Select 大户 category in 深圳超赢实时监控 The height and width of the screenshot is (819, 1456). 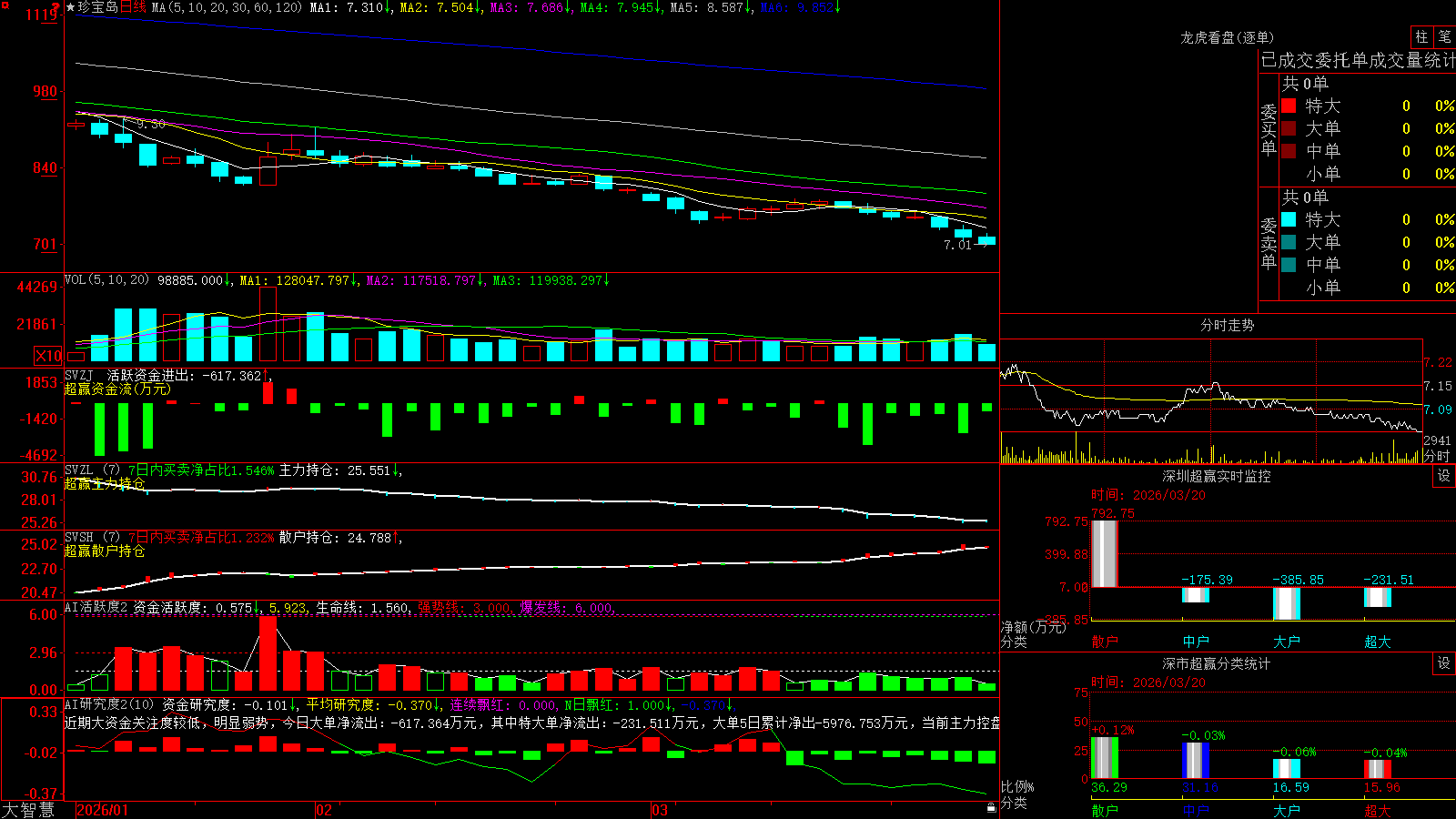(x=1287, y=642)
